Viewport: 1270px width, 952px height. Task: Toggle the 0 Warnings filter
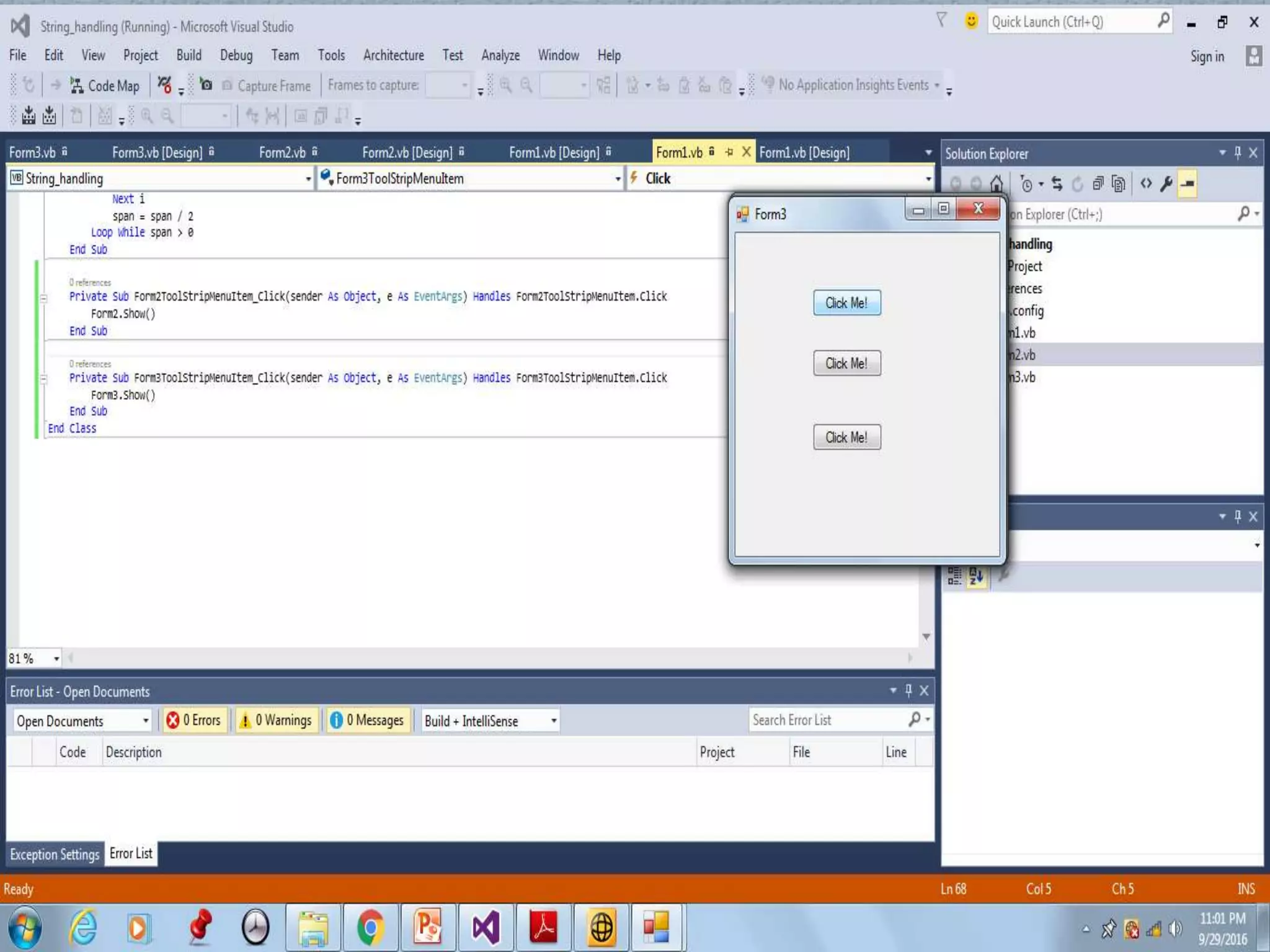pyautogui.click(x=277, y=720)
